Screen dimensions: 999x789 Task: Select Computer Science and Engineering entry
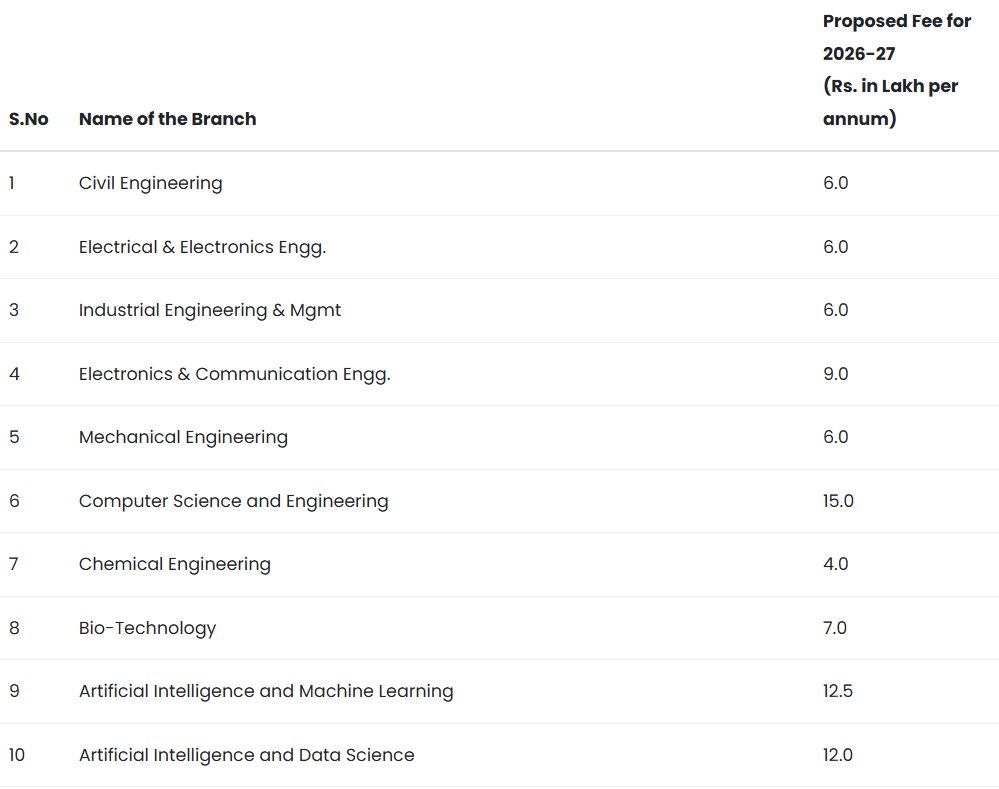(x=233, y=501)
